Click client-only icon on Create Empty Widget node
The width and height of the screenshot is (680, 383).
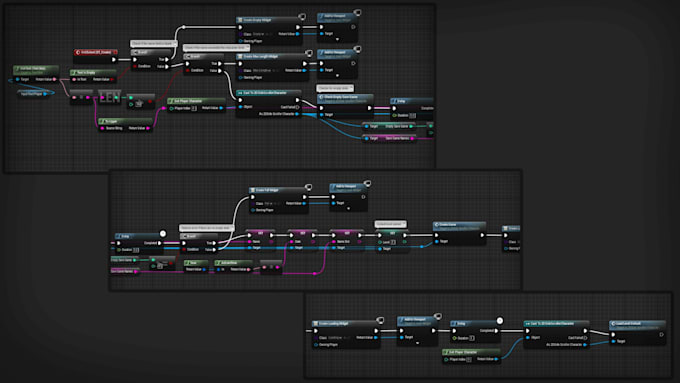(x=302, y=17)
